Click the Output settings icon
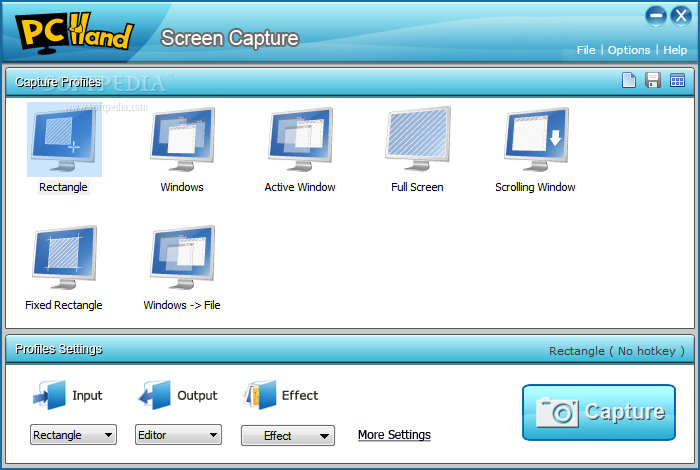The image size is (700, 470). [x=154, y=395]
